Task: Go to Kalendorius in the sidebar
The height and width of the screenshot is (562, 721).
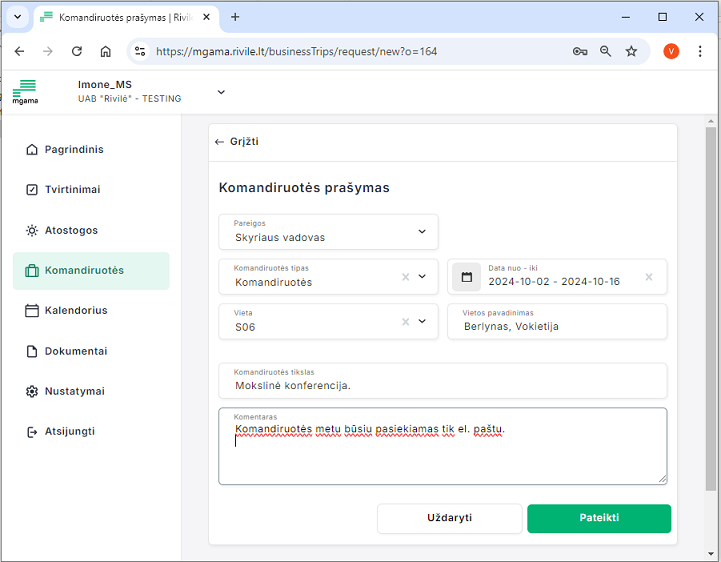Action: pos(75,311)
